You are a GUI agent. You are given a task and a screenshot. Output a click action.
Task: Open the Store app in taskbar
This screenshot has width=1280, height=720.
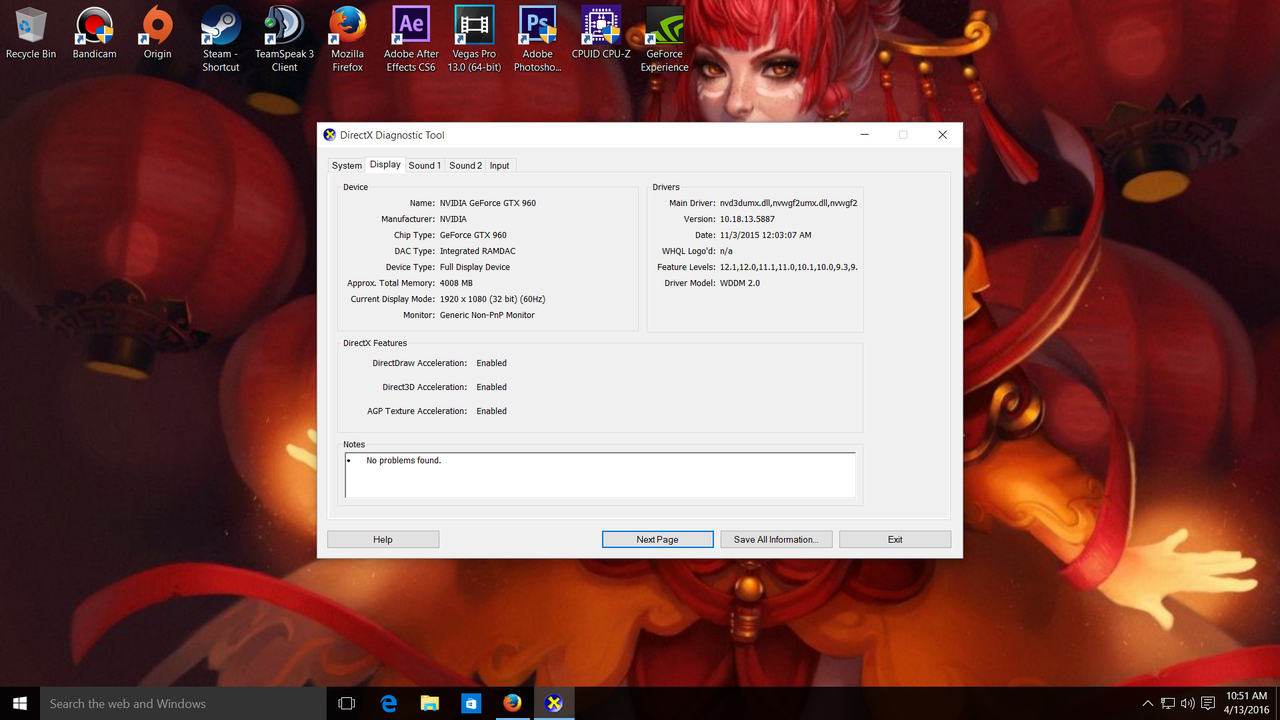pyautogui.click(x=471, y=703)
